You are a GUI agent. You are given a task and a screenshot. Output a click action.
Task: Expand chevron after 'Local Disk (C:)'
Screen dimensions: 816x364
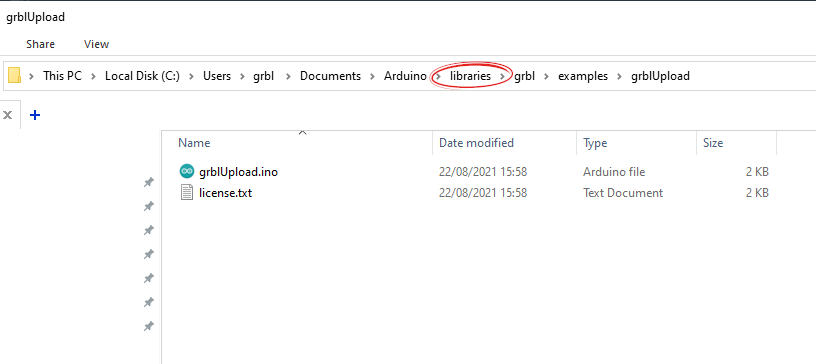[x=192, y=77]
